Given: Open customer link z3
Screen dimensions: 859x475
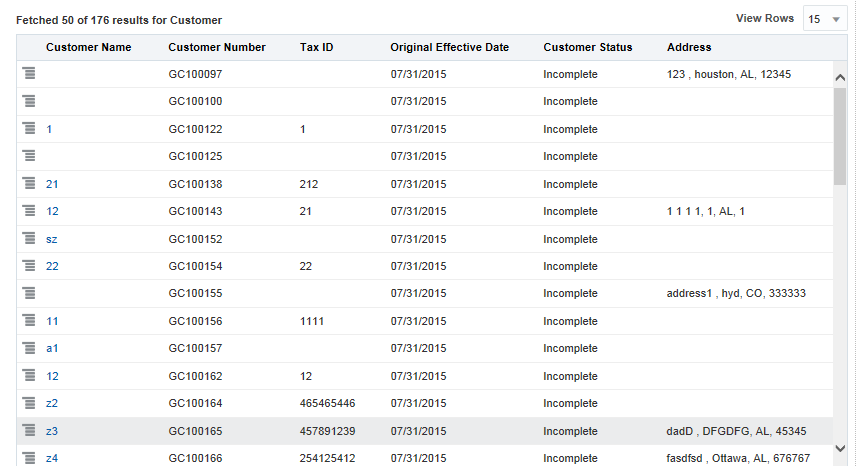Looking at the screenshot, I should pos(52,431).
